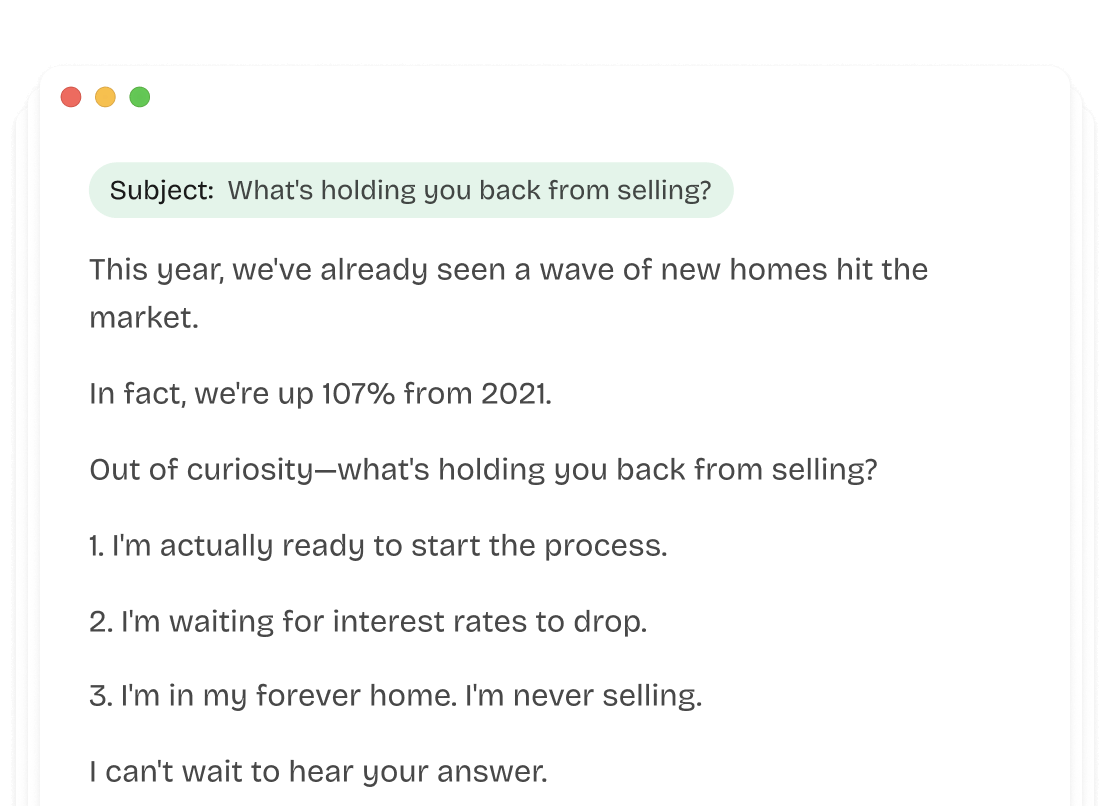
Task: Click the "Subject:" label
Action: coord(162,190)
